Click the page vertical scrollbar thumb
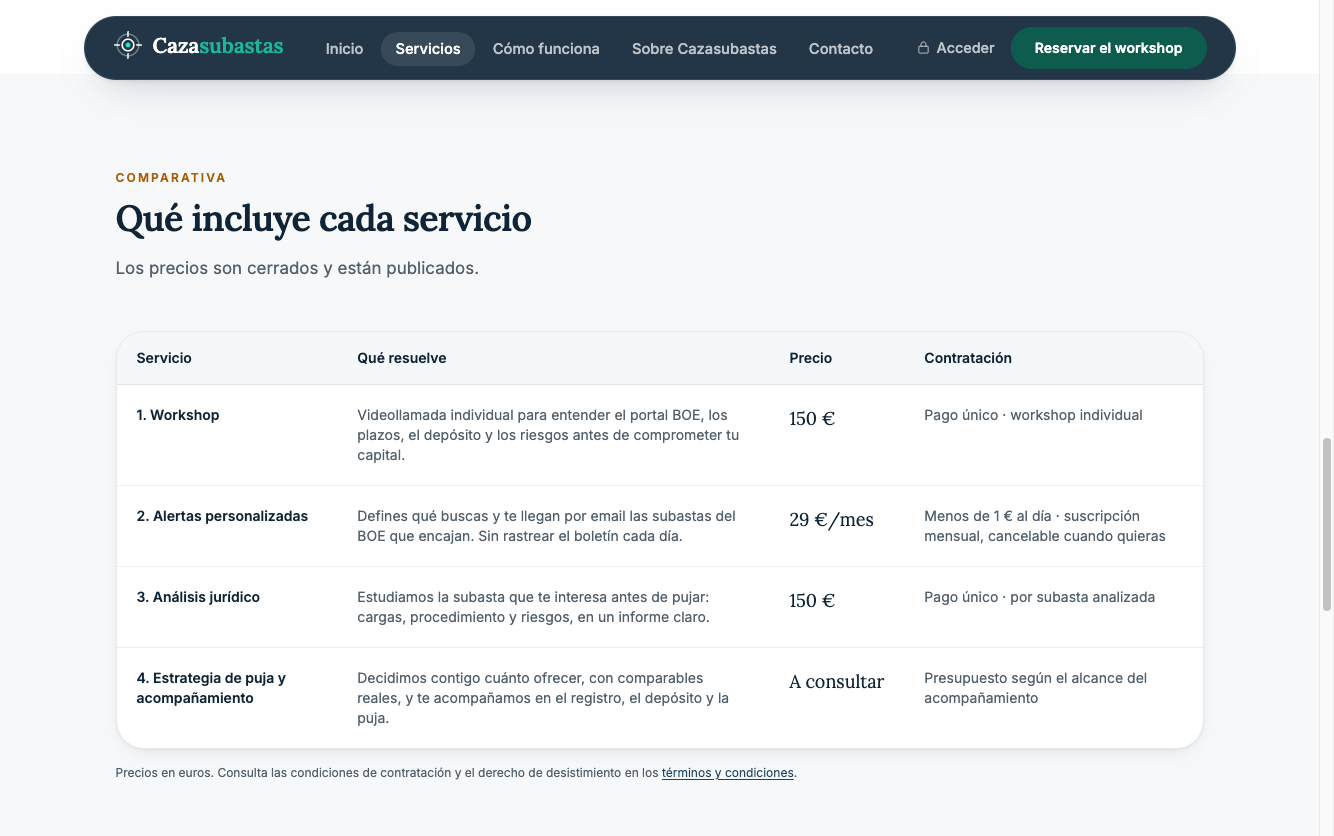 (x=1327, y=523)
